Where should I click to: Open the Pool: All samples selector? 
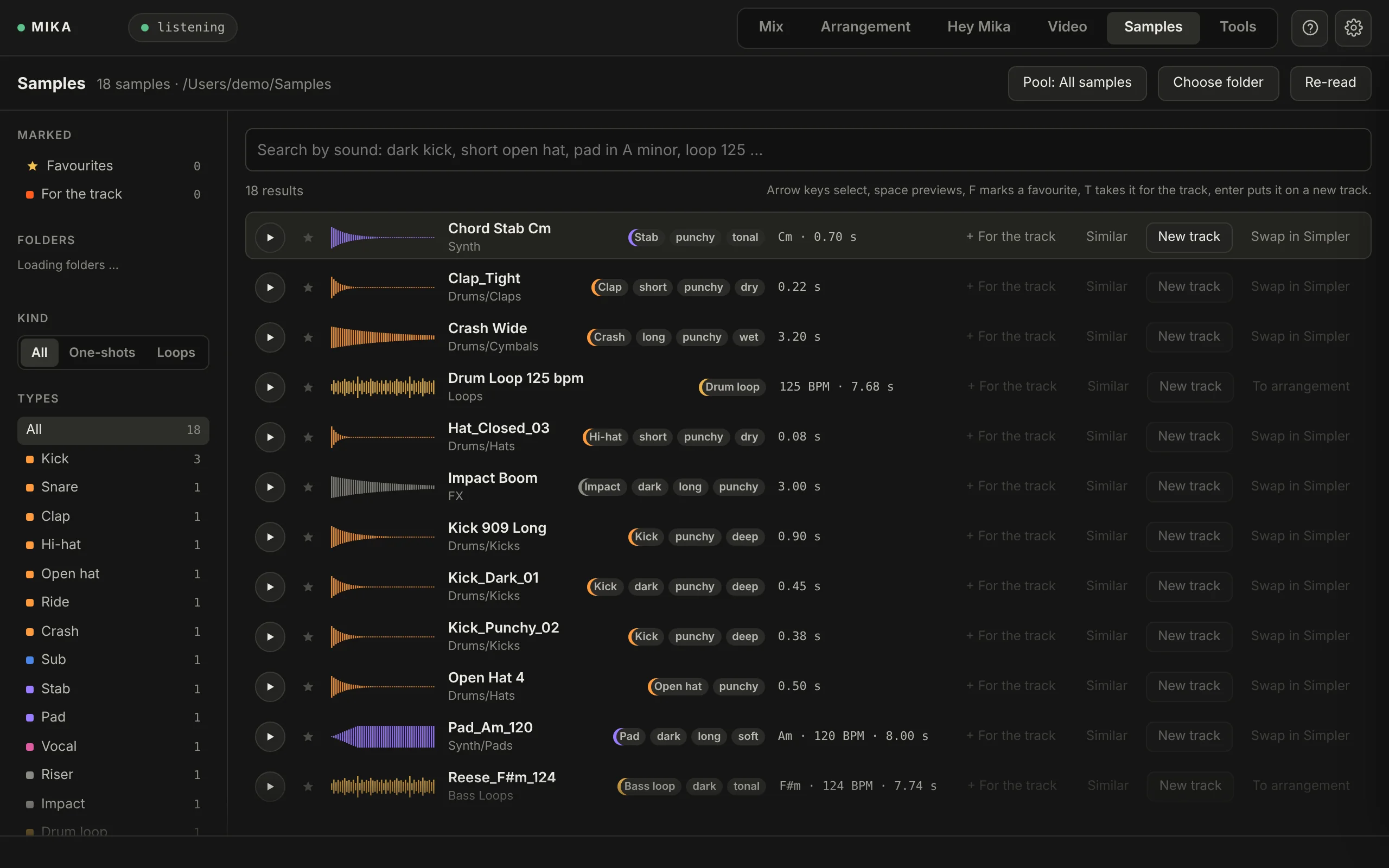[1077, 83]
